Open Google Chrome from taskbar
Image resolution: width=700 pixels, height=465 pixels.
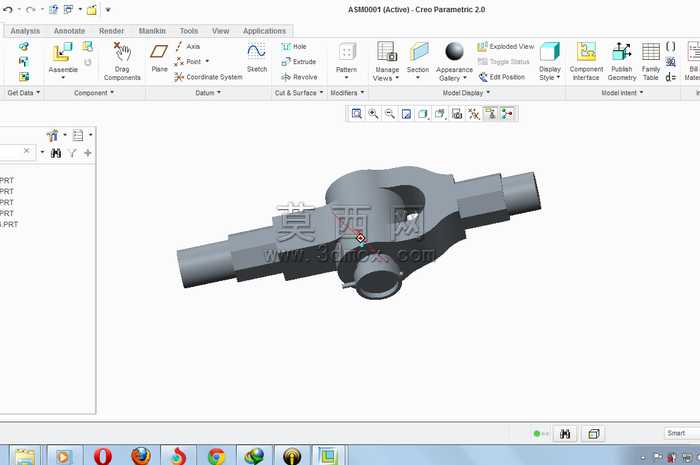coord(217,456)
